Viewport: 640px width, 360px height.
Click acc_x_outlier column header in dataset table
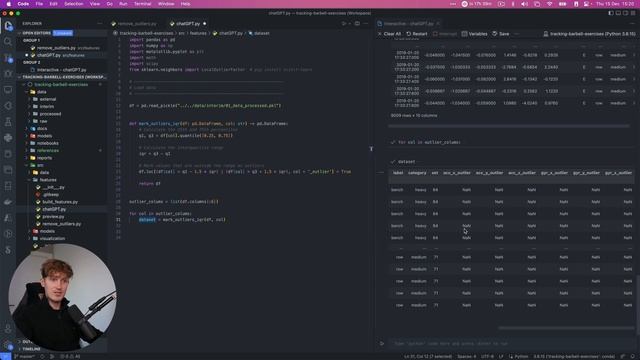[x=457, y=173]
